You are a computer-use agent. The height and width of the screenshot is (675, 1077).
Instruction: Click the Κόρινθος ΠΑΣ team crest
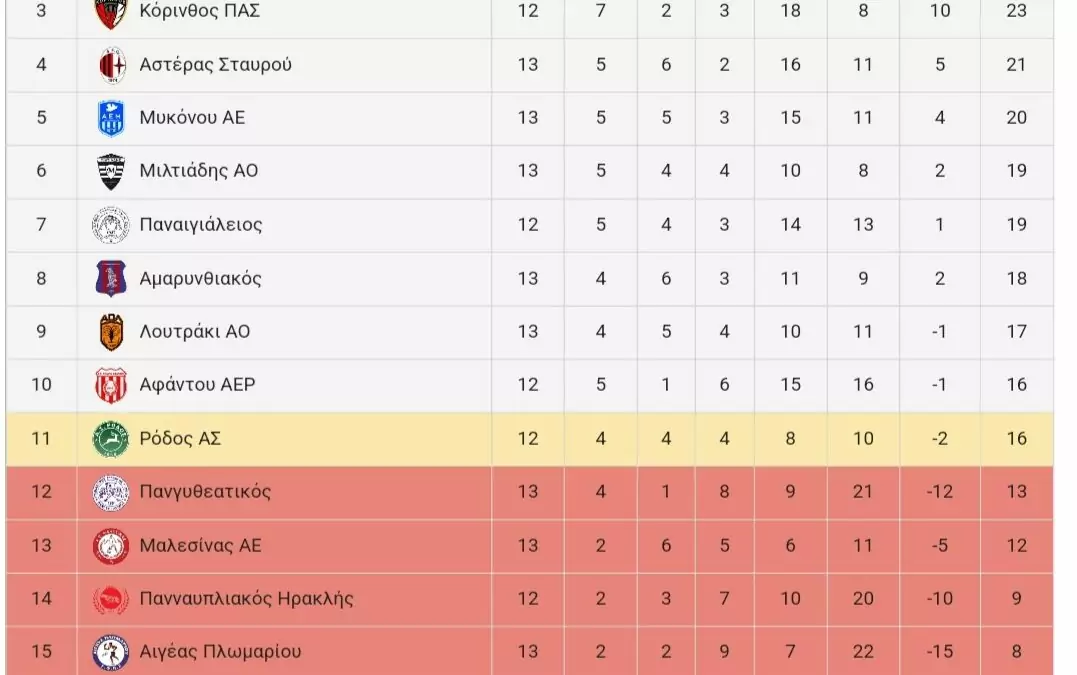(111, 13)
